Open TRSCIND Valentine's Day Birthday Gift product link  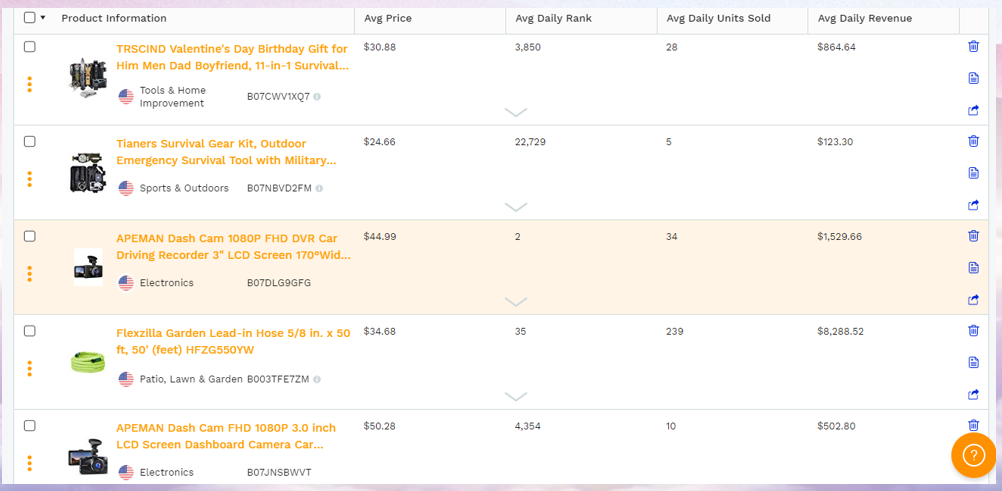click(233, 57)
